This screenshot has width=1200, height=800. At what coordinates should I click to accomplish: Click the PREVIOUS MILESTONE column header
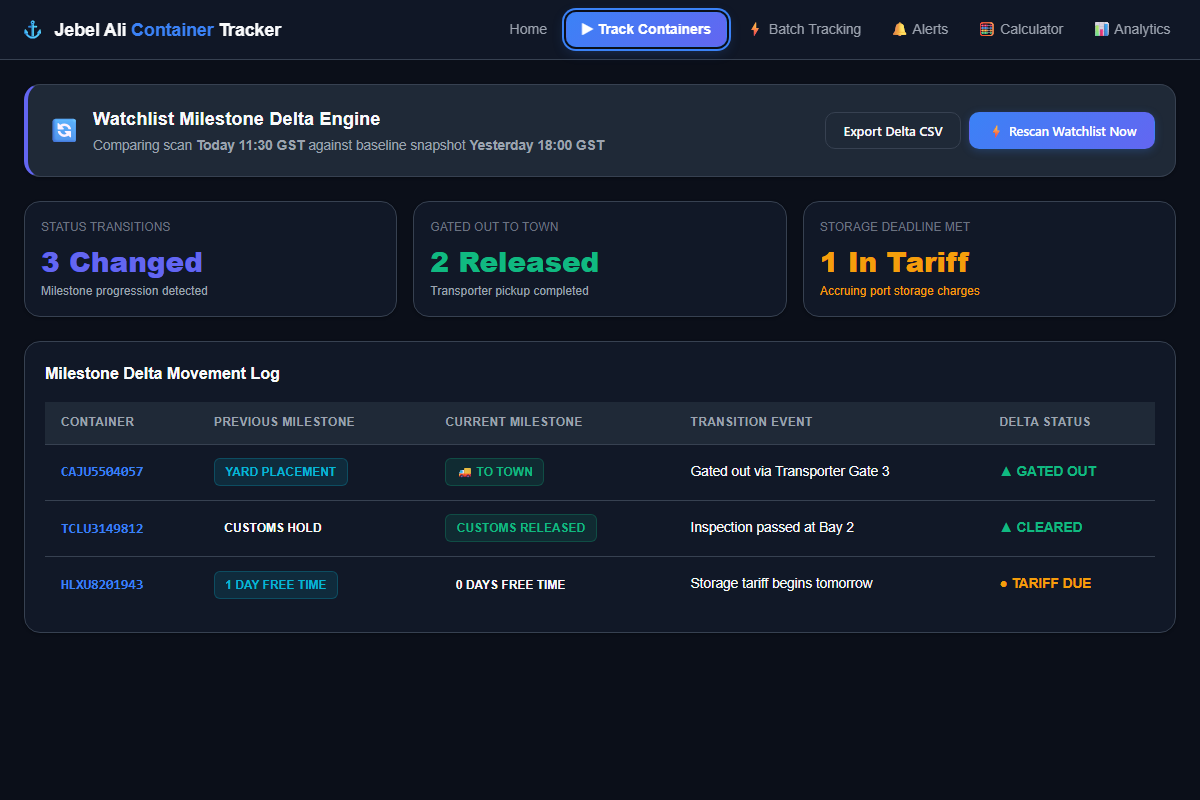(284, 422)
